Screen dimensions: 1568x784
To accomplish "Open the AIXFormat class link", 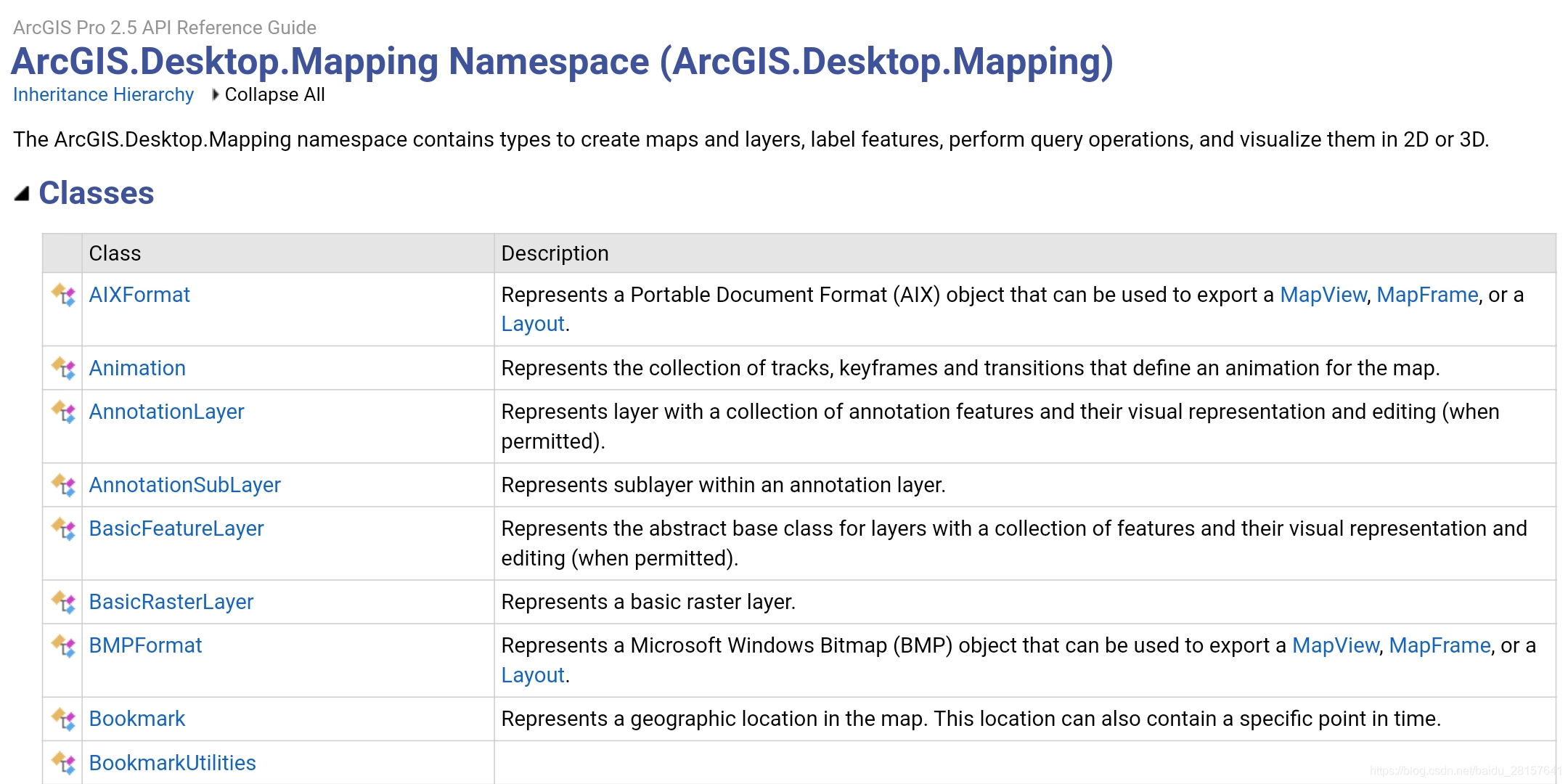I will 139,295.
